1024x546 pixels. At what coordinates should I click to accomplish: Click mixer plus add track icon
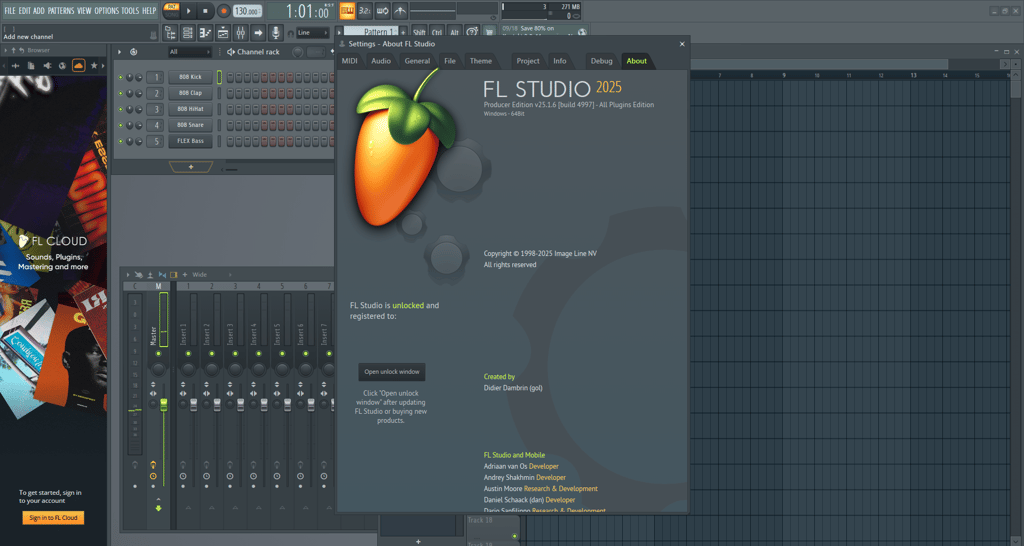pos(185,275)
